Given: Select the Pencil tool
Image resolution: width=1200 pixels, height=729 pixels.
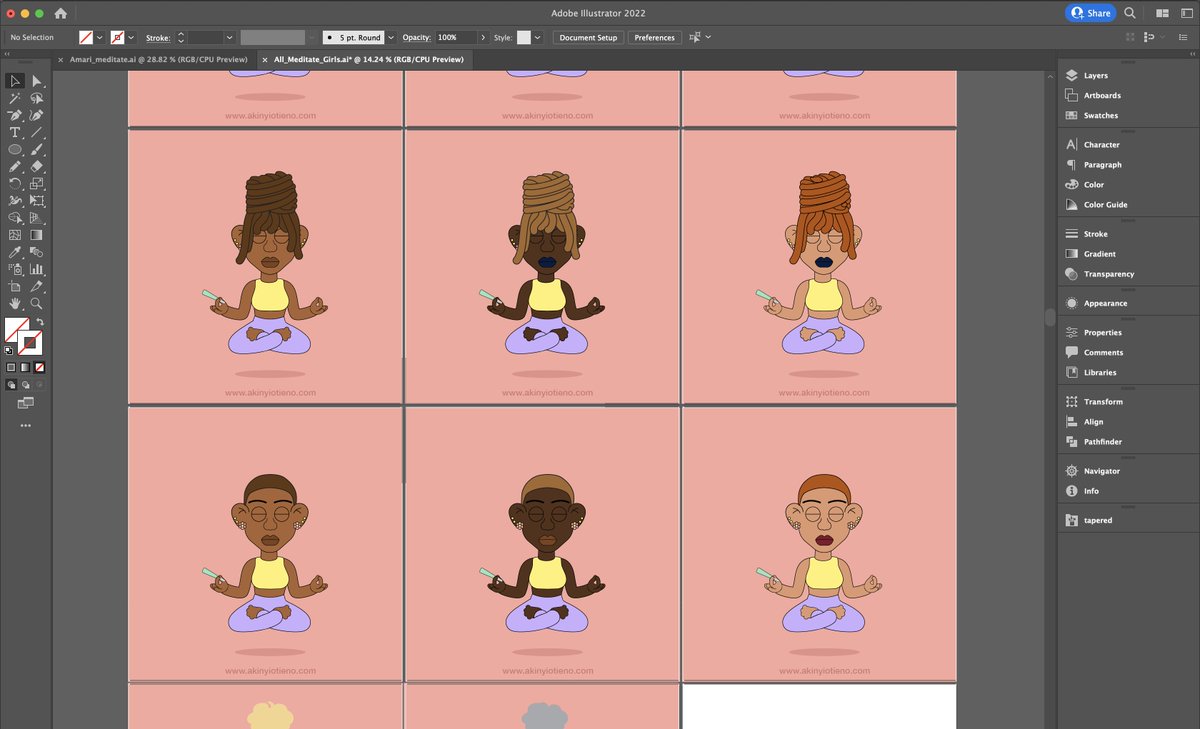Looking at the screenshot, I should tap(15, 166).
